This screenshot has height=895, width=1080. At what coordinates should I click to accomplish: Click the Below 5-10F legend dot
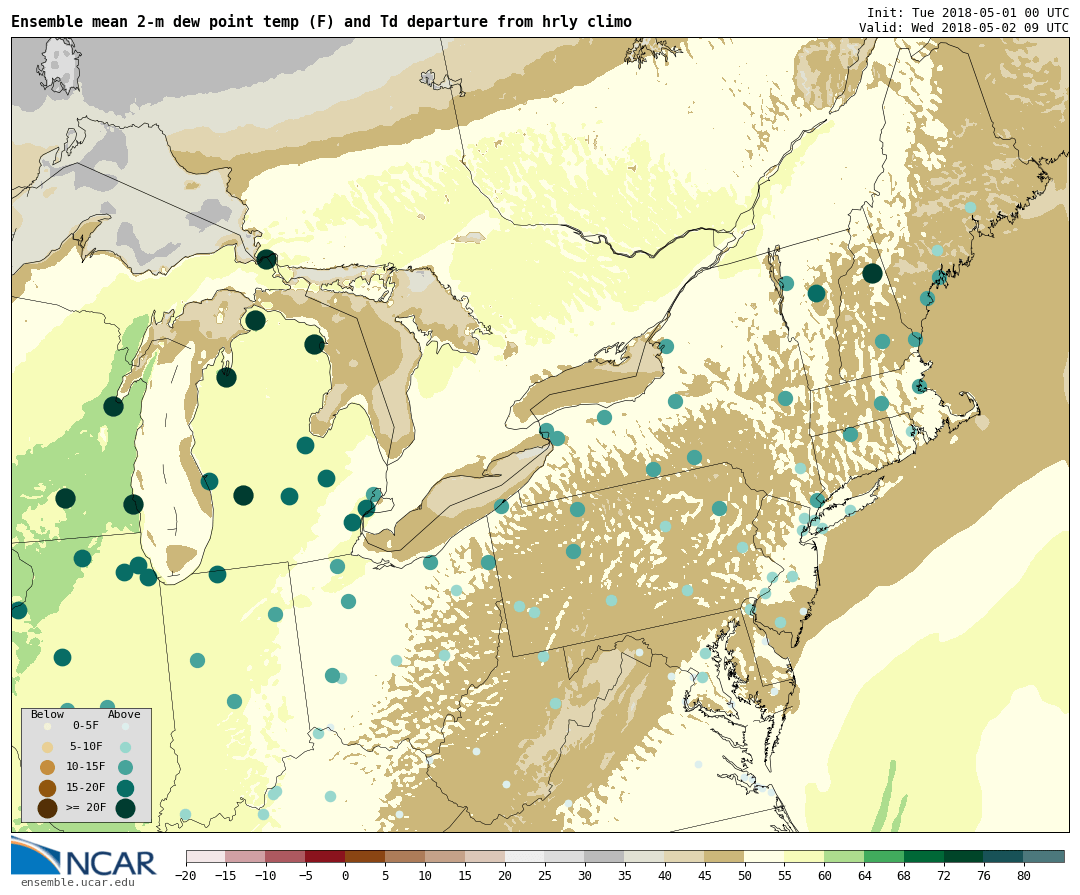click(48, 747)
